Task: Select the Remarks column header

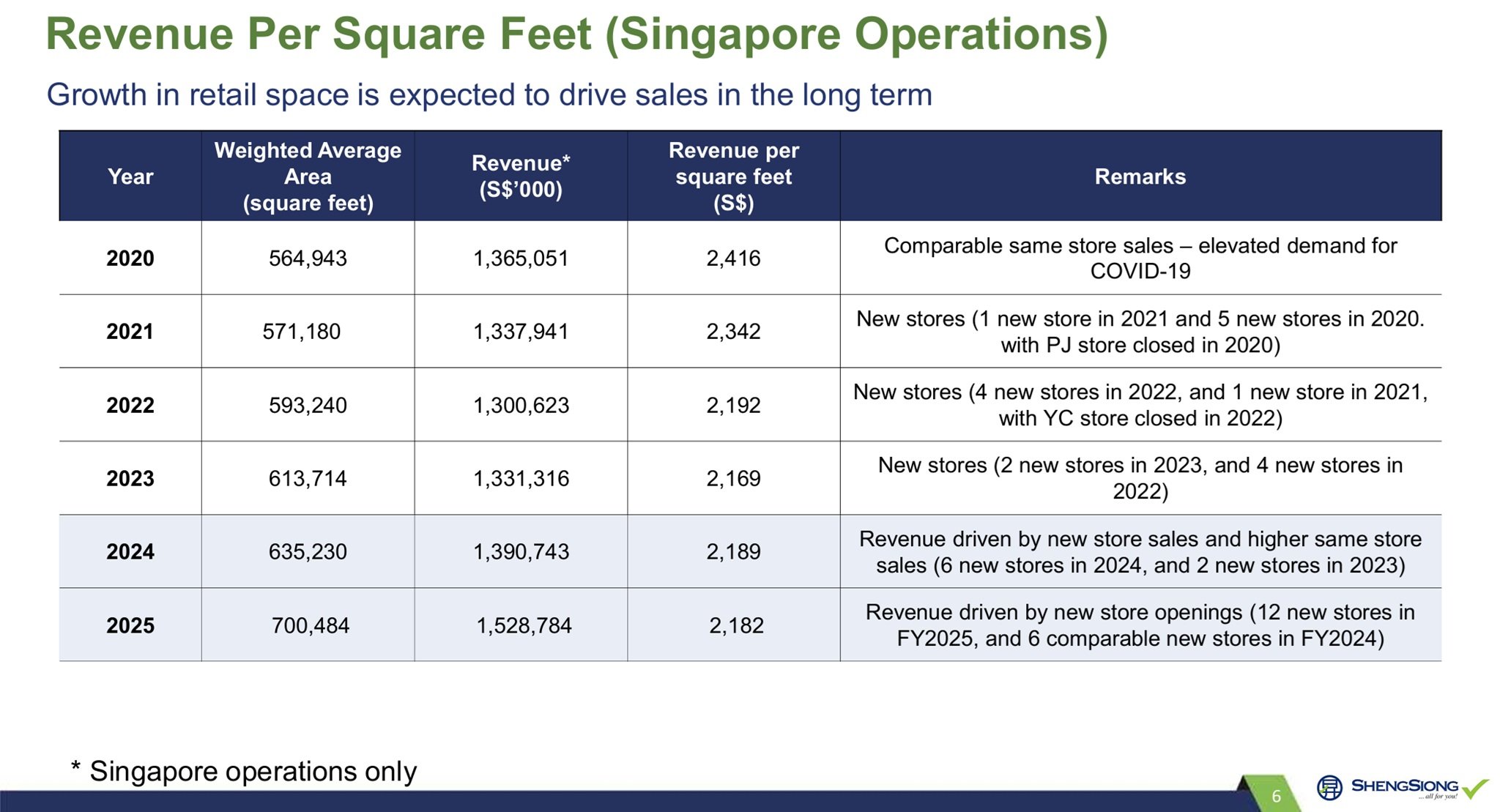Action: 1140,176
